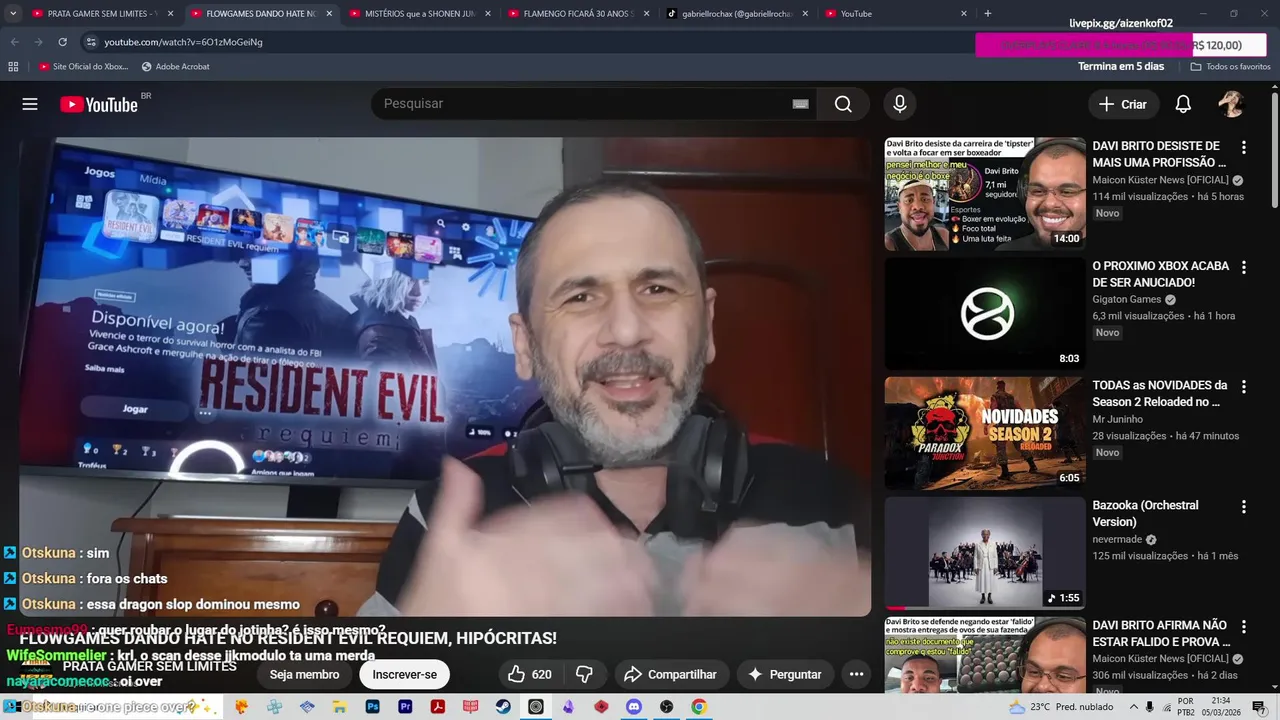This screenshot has height=720, width=1280.
Task: Open File Explorer from taskbar
Action: coord(340,707)
